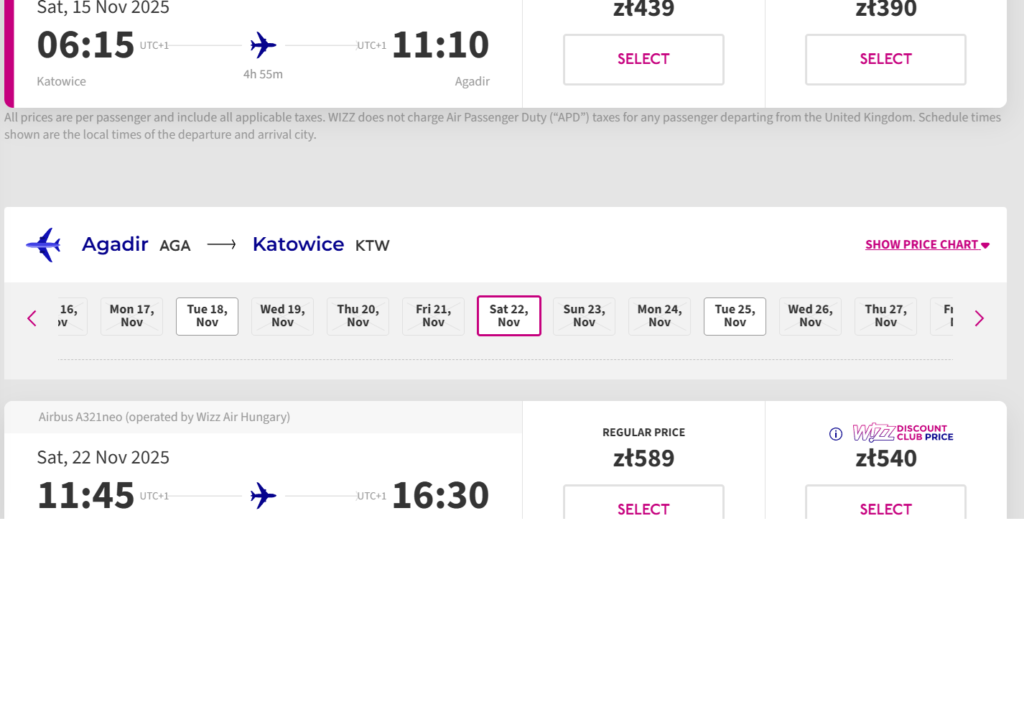This screenshot has width=1024, height=715.
Task: Click the WIZZ Discount Club logo
Action: pos(902,433)
